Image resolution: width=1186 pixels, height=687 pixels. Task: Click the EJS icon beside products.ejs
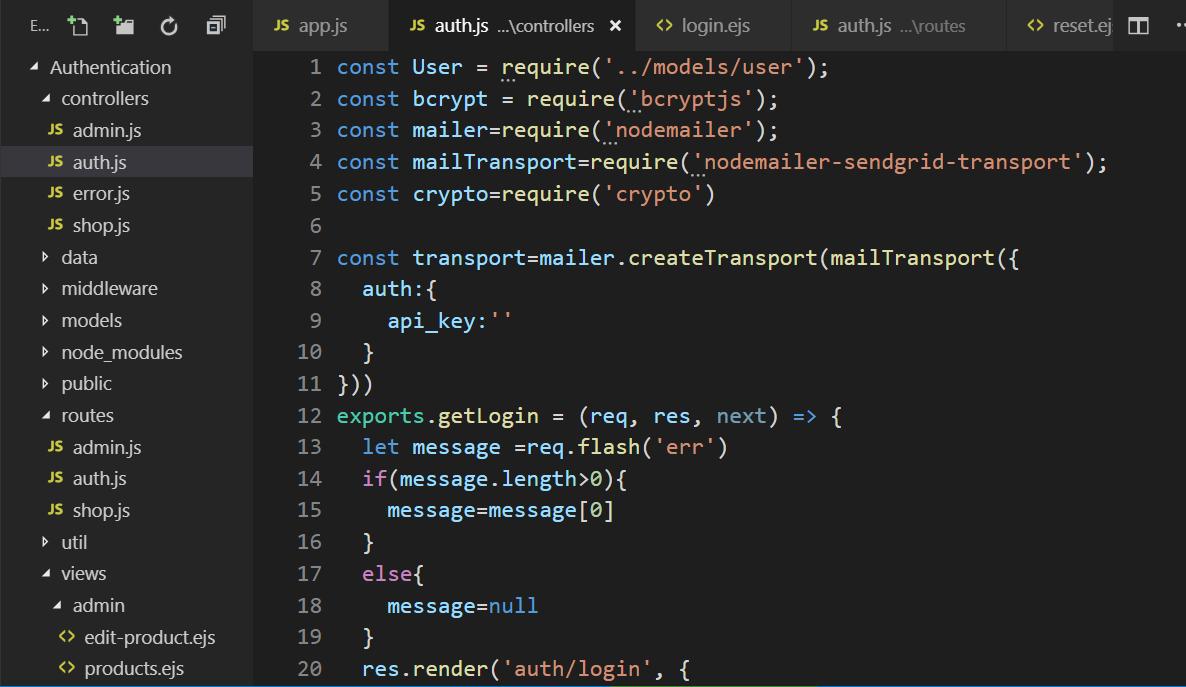pyautogui.click(x=67, y=667)
